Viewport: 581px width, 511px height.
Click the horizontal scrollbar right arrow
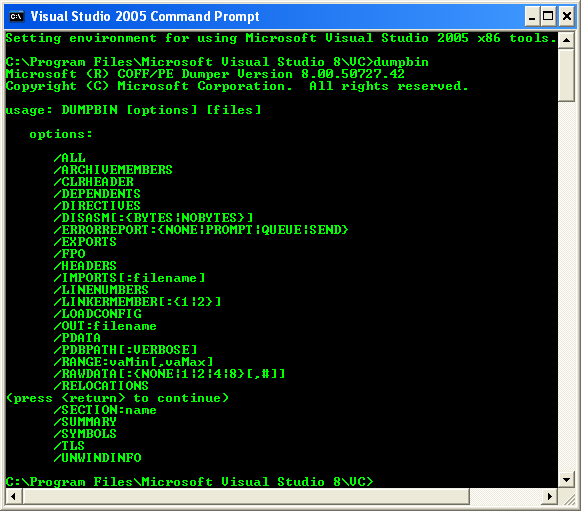pyautogui.click(x=550, y=496)
